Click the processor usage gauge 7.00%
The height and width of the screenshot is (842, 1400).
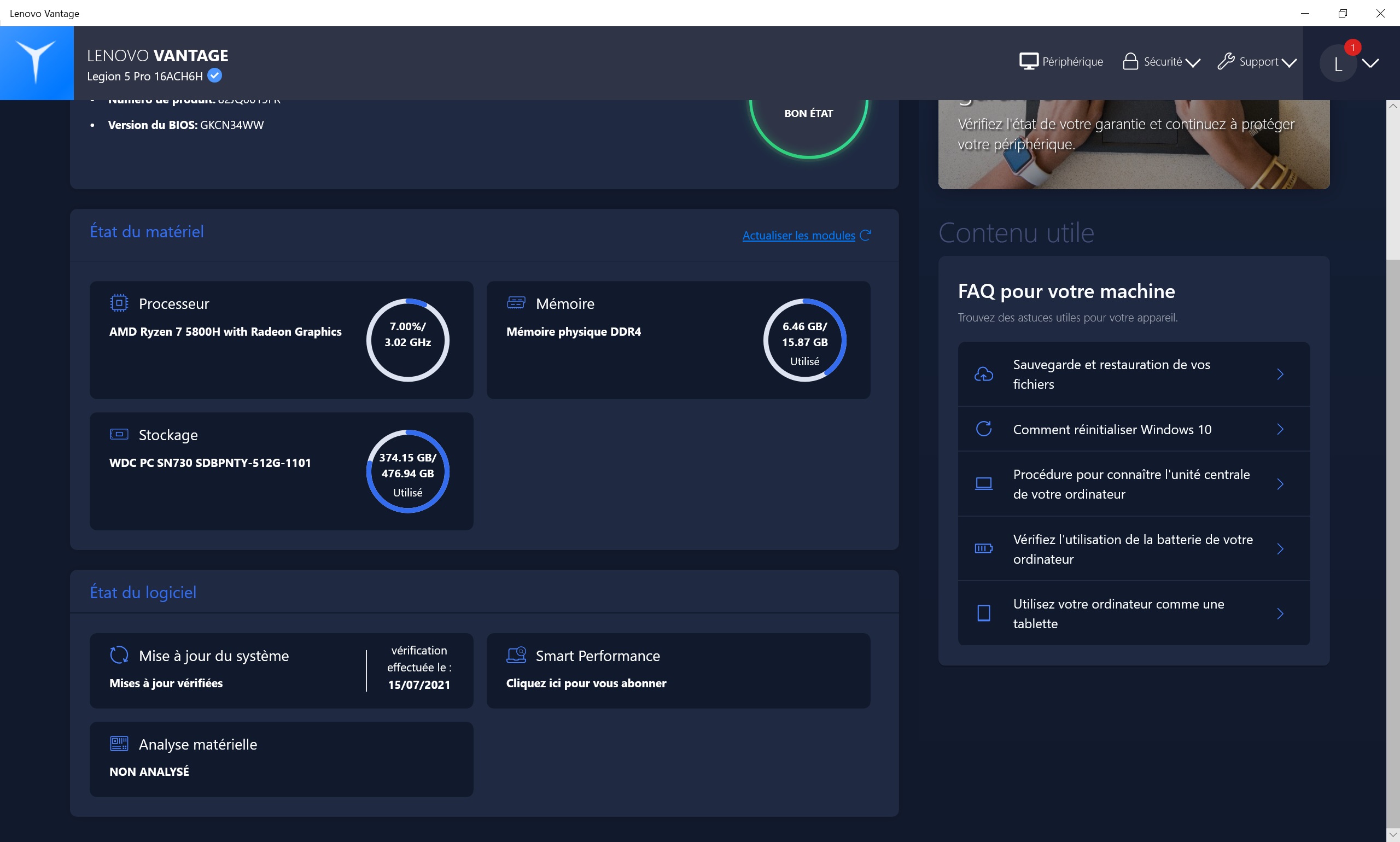(407, 340)
